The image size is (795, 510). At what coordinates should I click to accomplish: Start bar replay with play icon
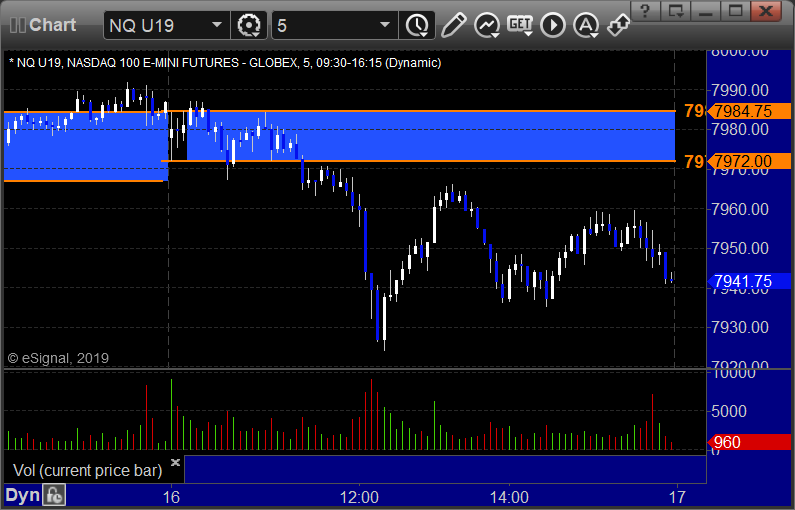point(553,25)
